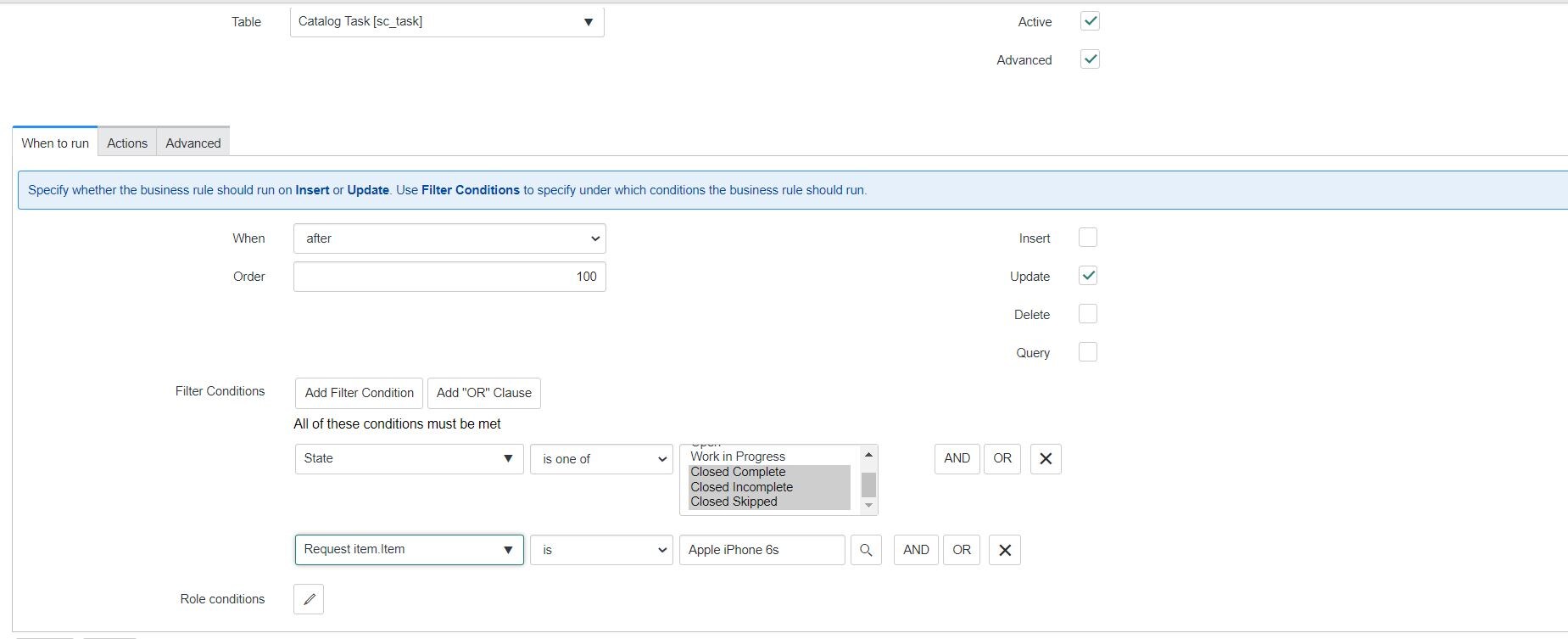Viewport: 1568px width, 639px height.
Task: Click the Order input field showing 100
Action: tap(449, 277)
